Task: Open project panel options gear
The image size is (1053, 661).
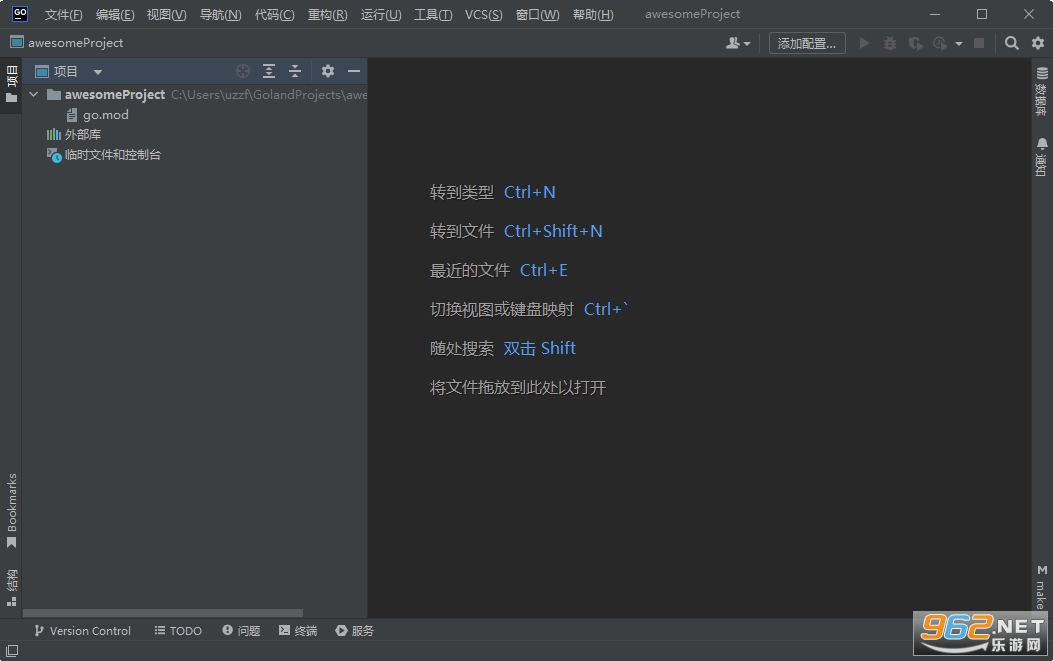Action: click(x=328, y=71)
